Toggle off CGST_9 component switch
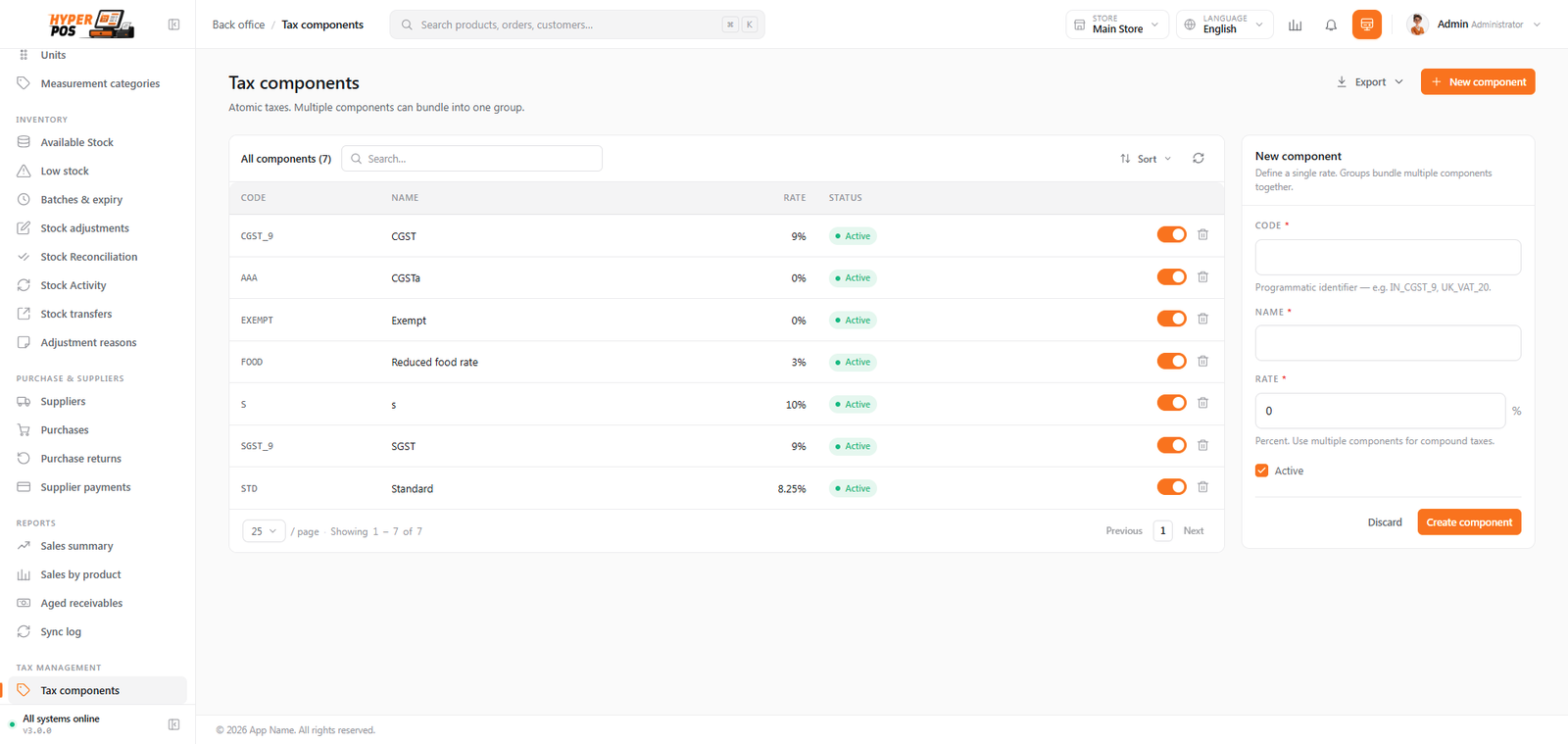This screenshot has height=744, width=1568. click(x=1171, y=234)
